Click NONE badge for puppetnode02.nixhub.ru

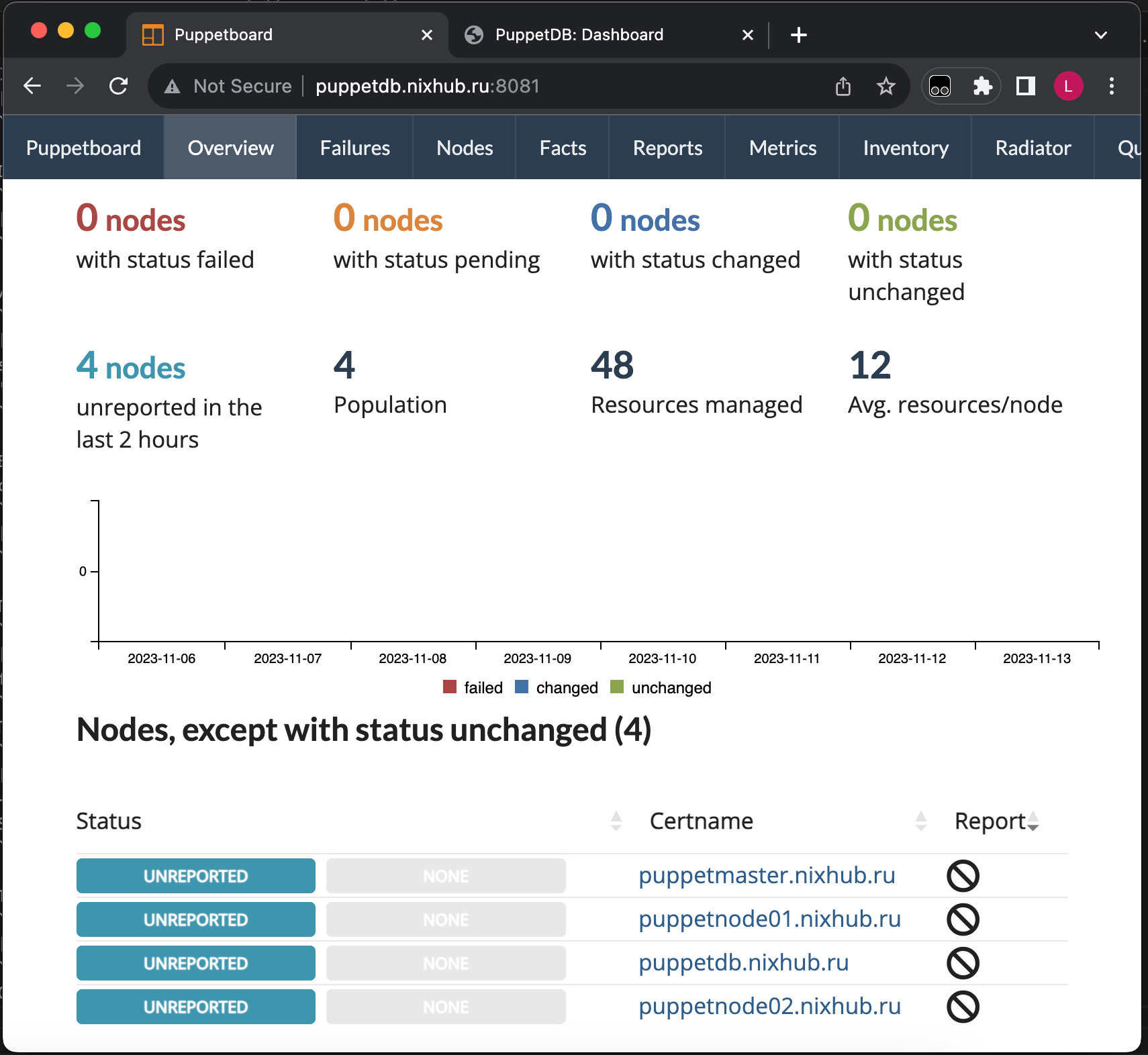pyautogui.click(x=446, y=1007)
